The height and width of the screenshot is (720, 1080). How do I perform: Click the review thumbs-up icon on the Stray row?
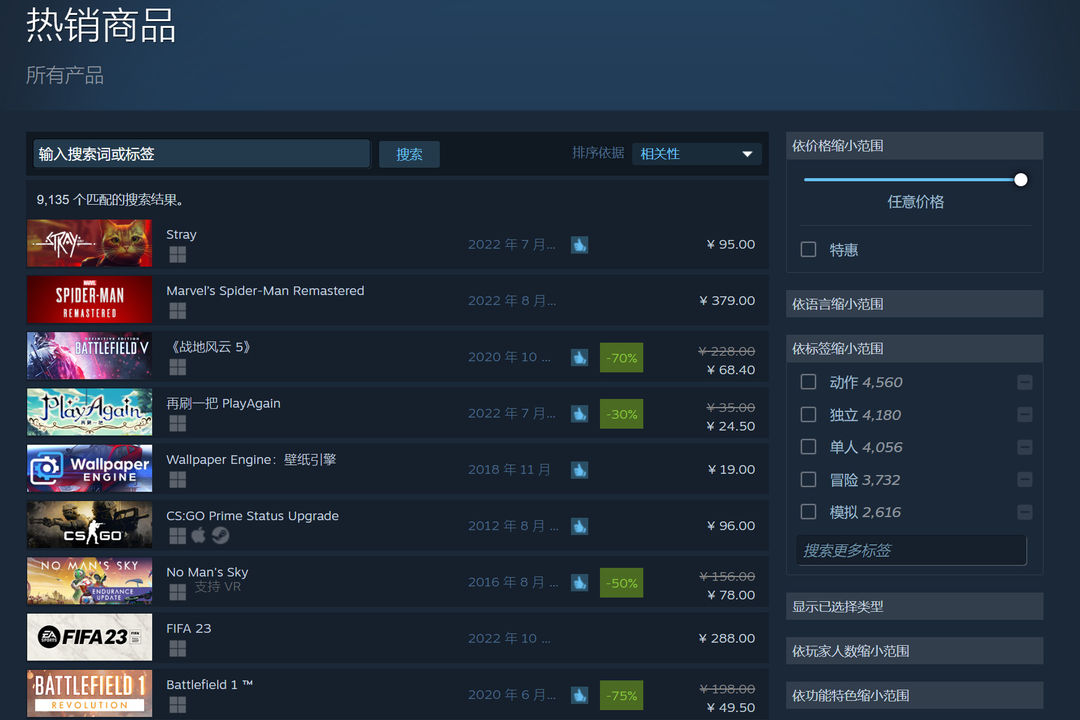point(579,245)
